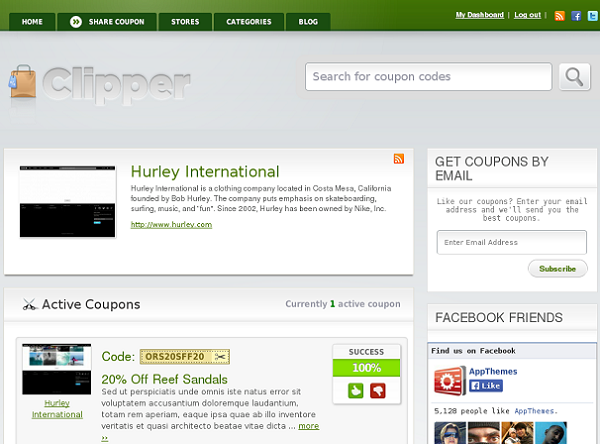
Task: Click the AppThemes link in likes count
Action: click(534, 411)
